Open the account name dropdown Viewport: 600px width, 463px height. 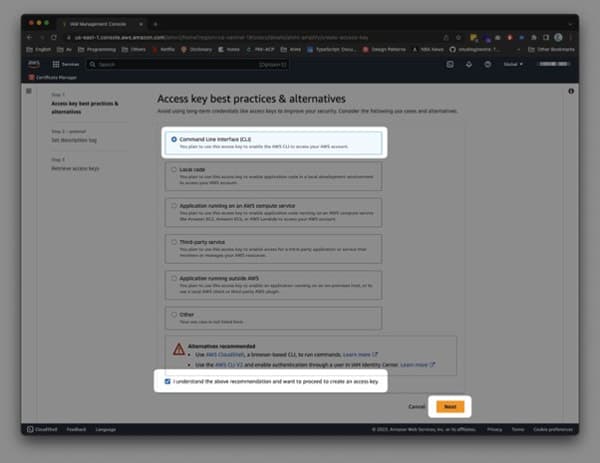tap(553, 64)
